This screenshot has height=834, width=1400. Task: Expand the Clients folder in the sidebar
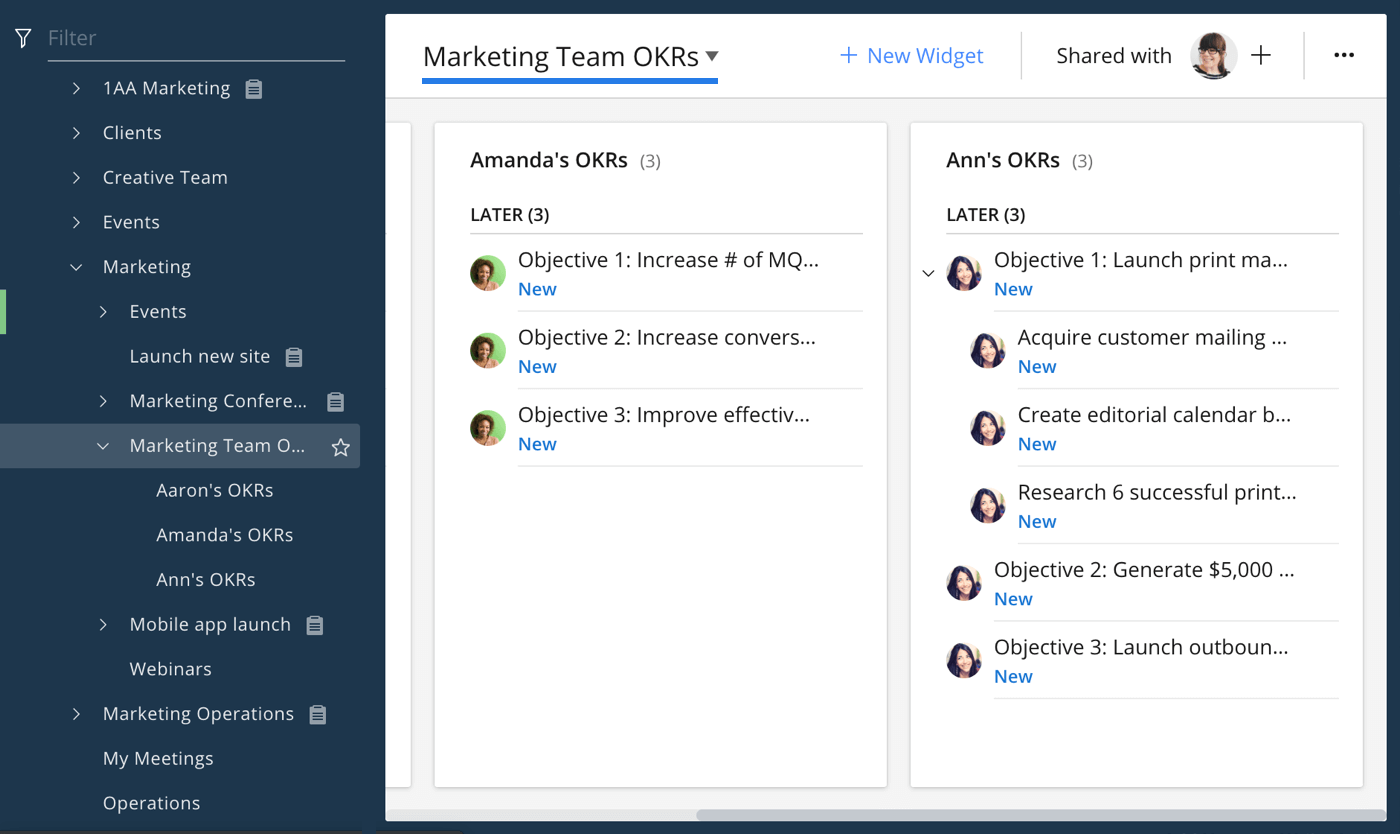pyautogui.click(x=75, y=132)
